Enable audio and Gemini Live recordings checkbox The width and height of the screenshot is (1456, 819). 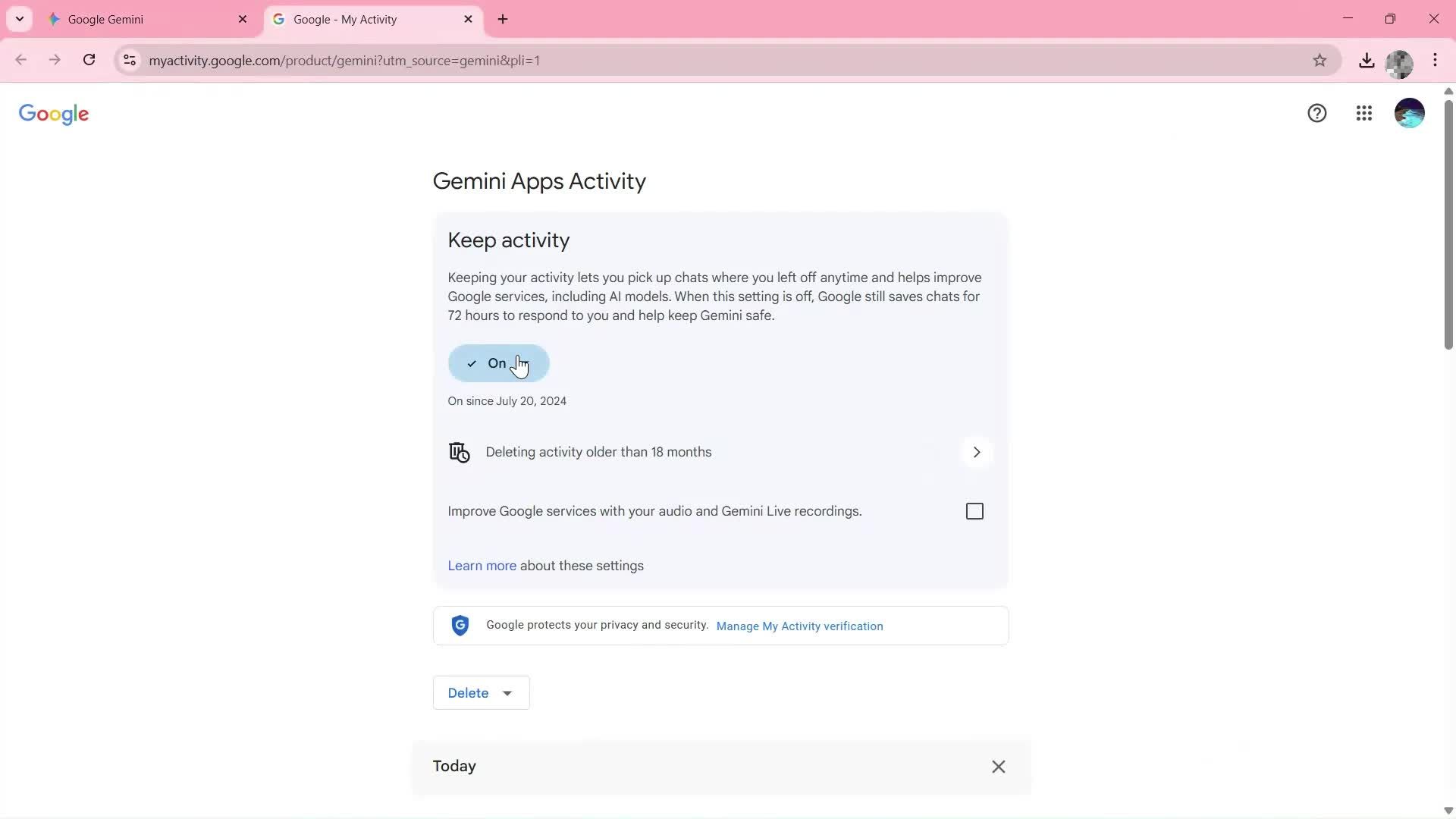[x=974, y=511]
